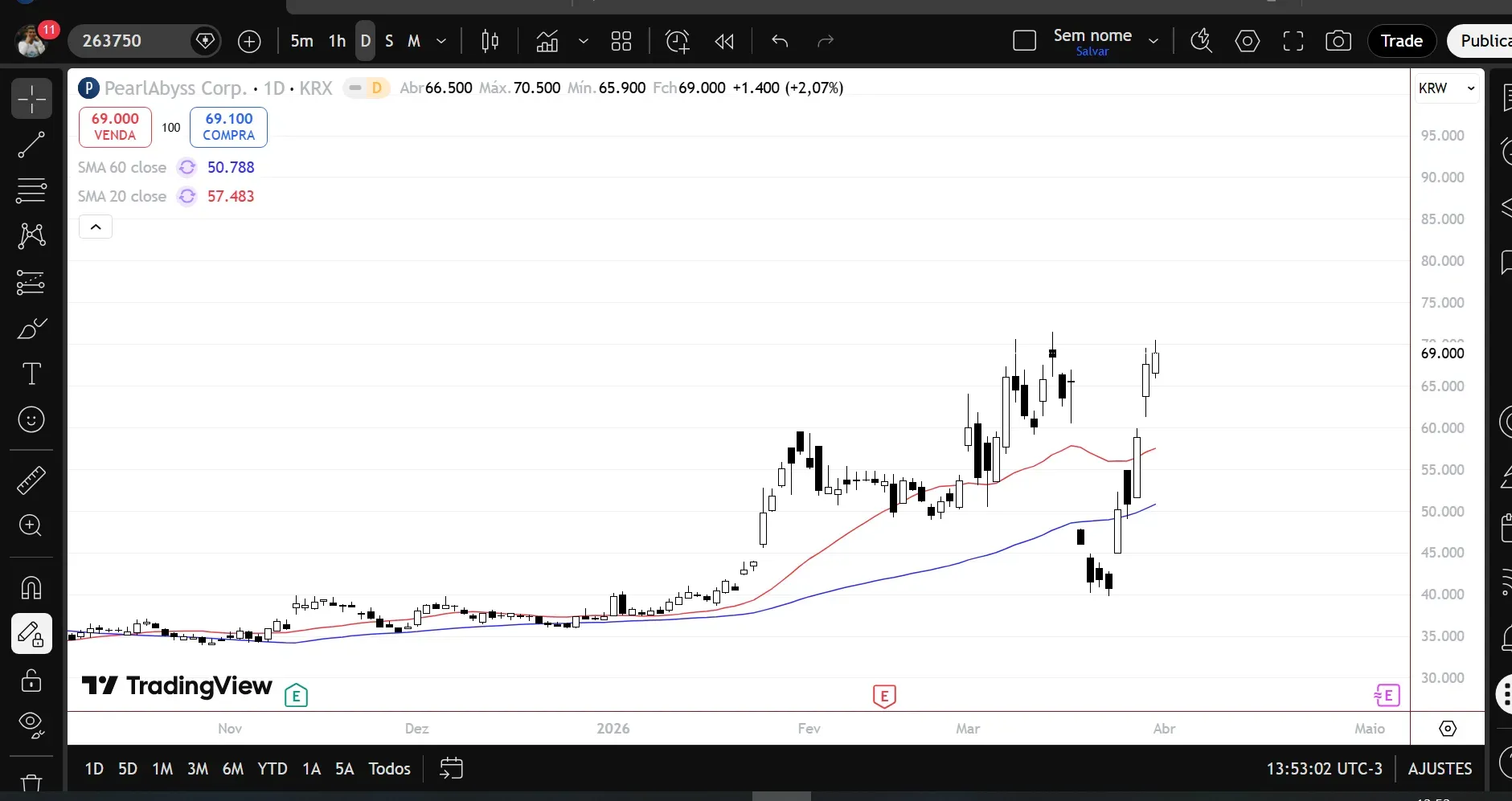Switch to the 1h timeframe
Image resolution: width=1512 pixels, height=801 pixels.
click(337, 41)
